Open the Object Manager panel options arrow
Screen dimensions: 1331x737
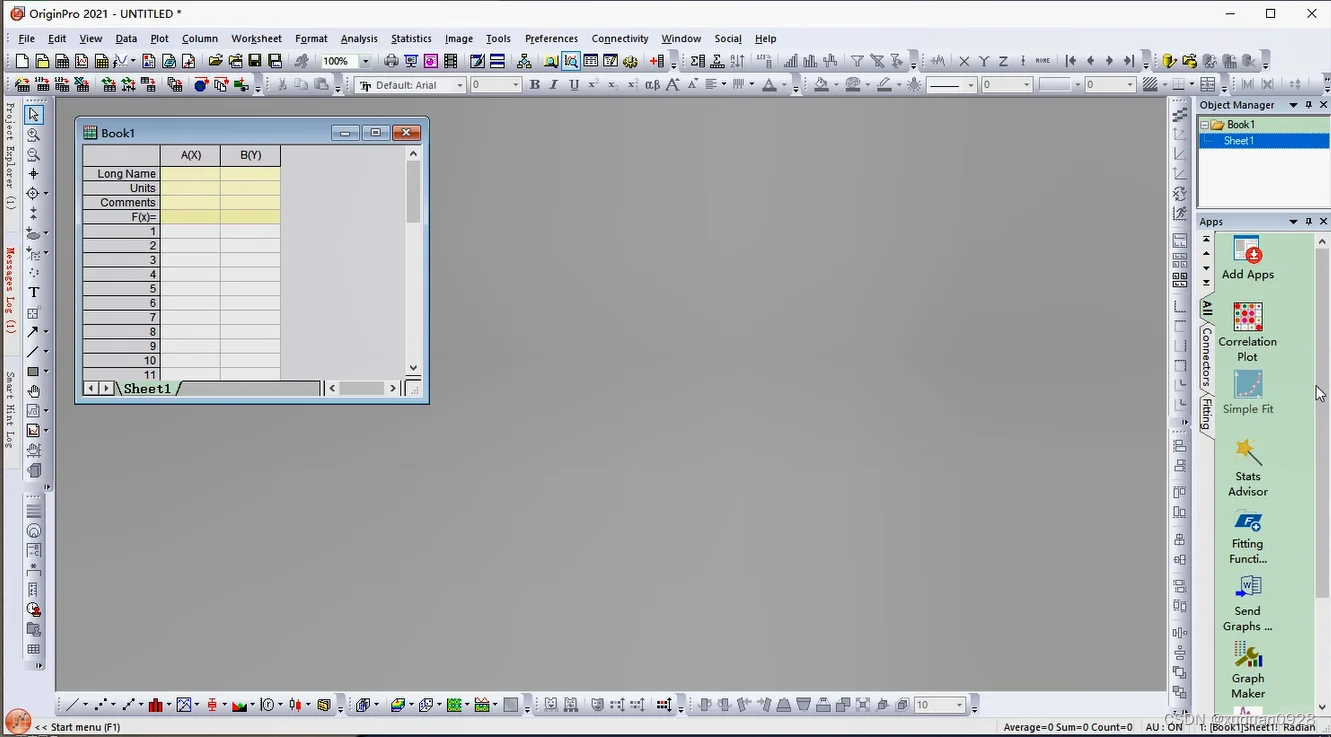[1293, 105]
